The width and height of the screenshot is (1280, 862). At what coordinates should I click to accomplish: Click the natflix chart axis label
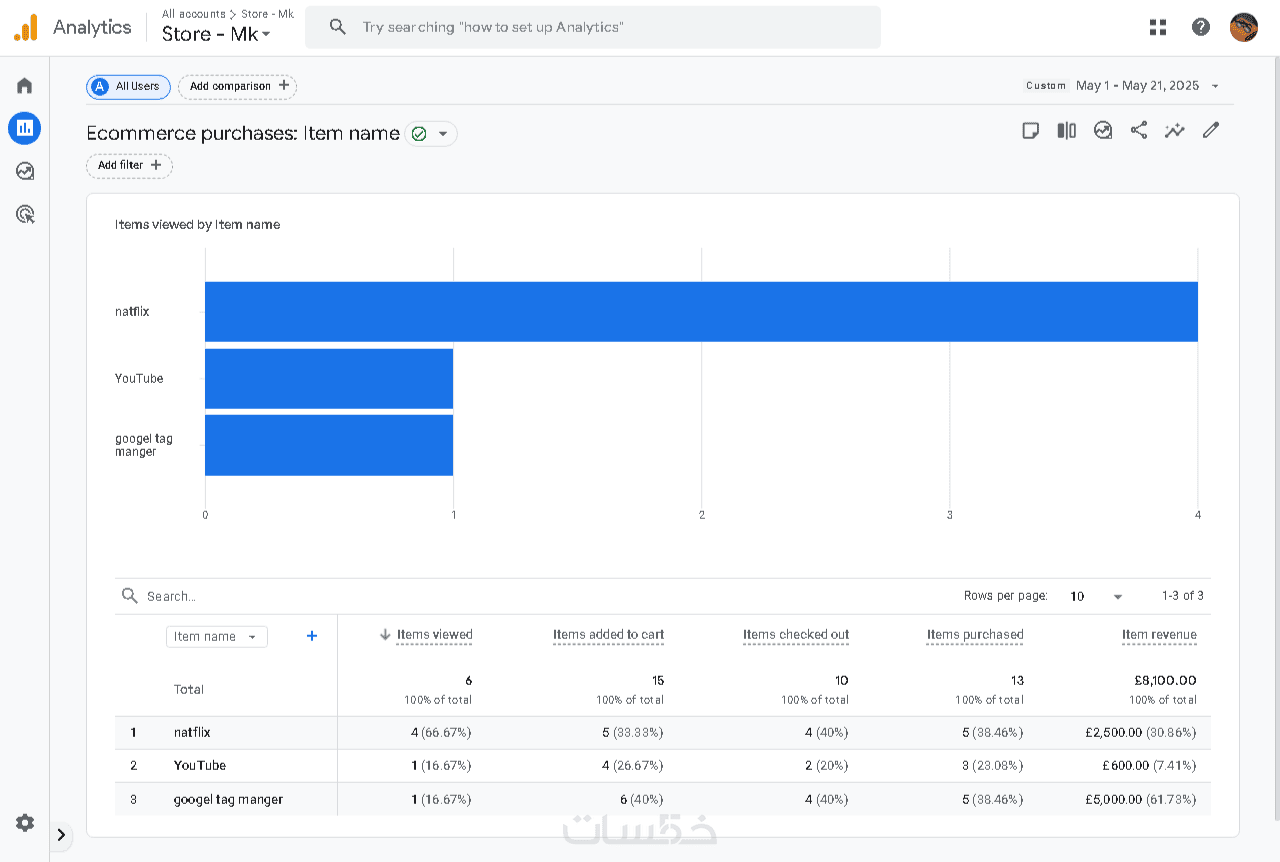click(x=132, y=312)
